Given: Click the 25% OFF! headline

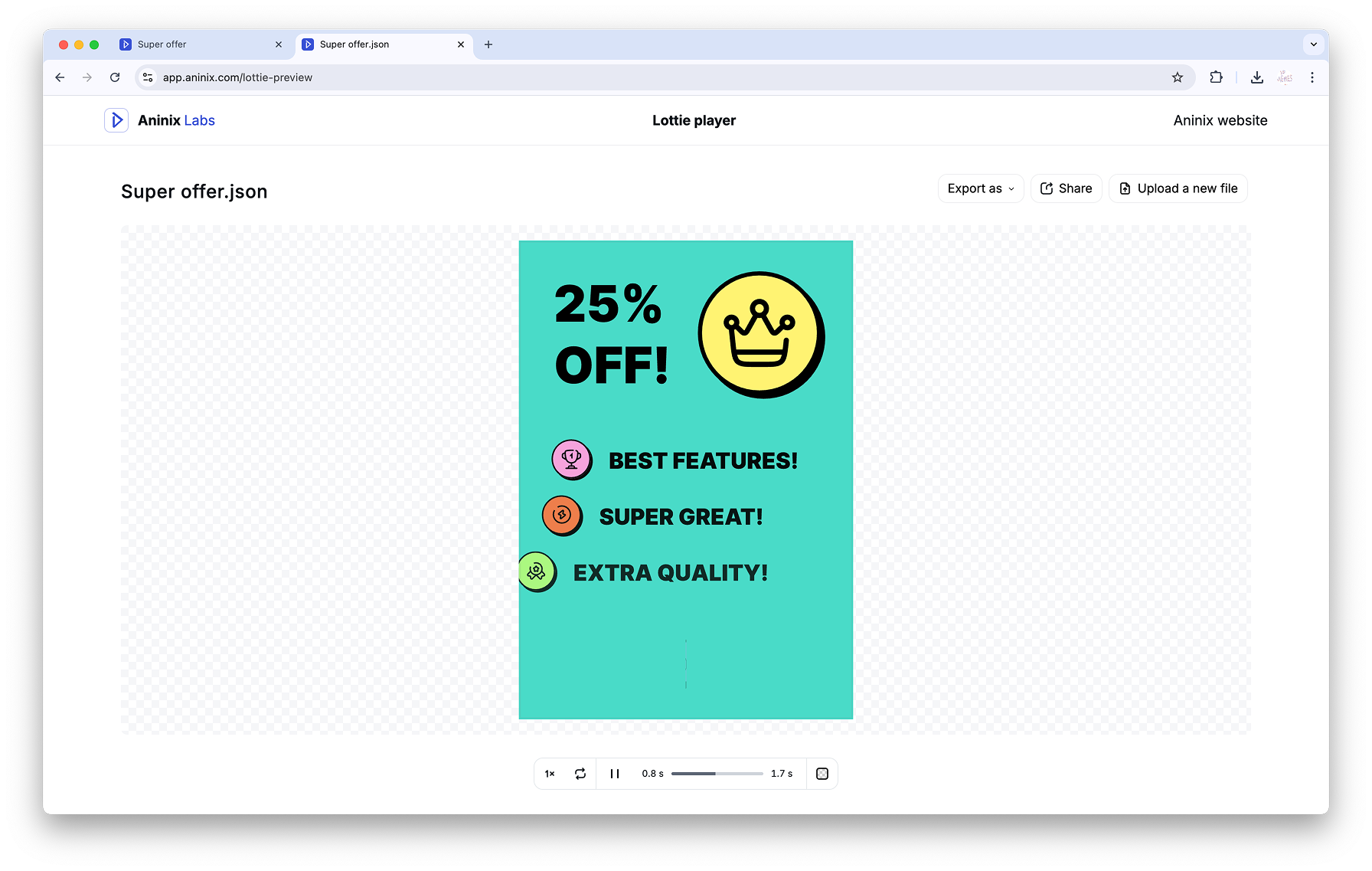Looking at the screenshot, I should pos(611,334).
